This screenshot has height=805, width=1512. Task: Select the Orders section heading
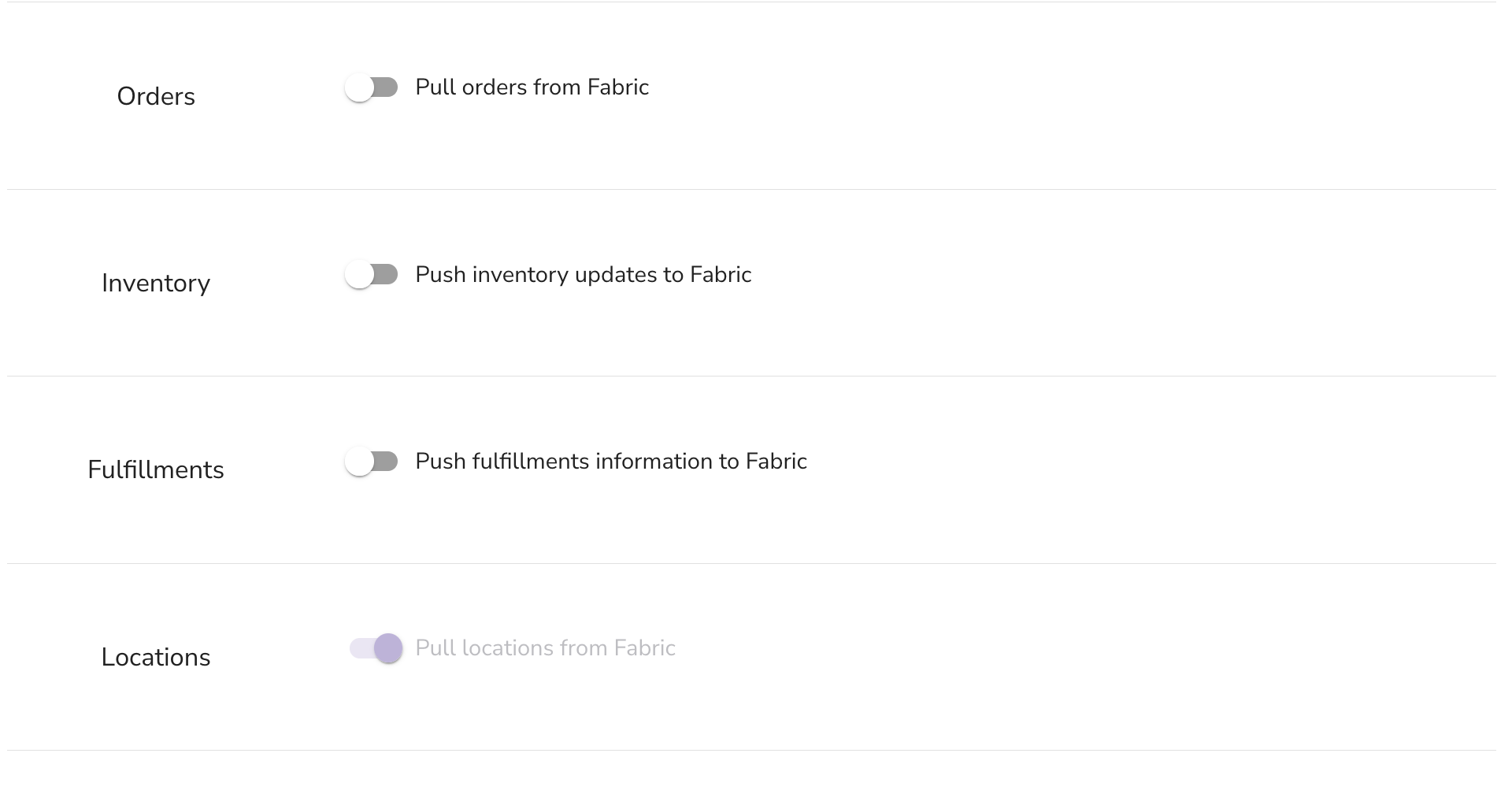pyautogui.click(x=156, y=96)
